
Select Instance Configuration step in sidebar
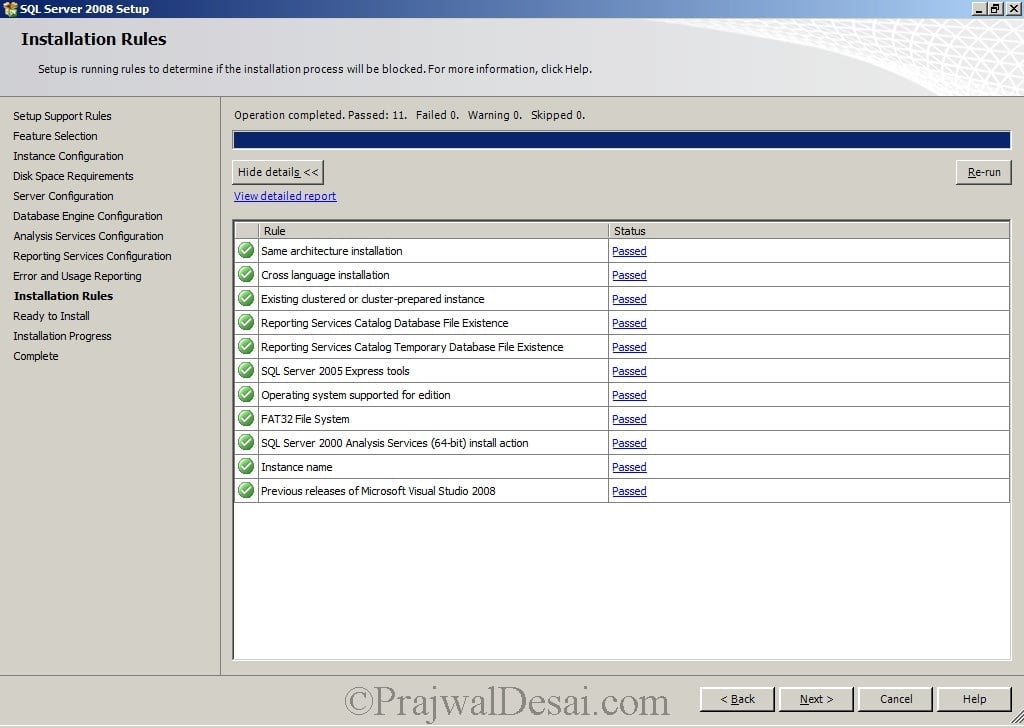point(68,156)
